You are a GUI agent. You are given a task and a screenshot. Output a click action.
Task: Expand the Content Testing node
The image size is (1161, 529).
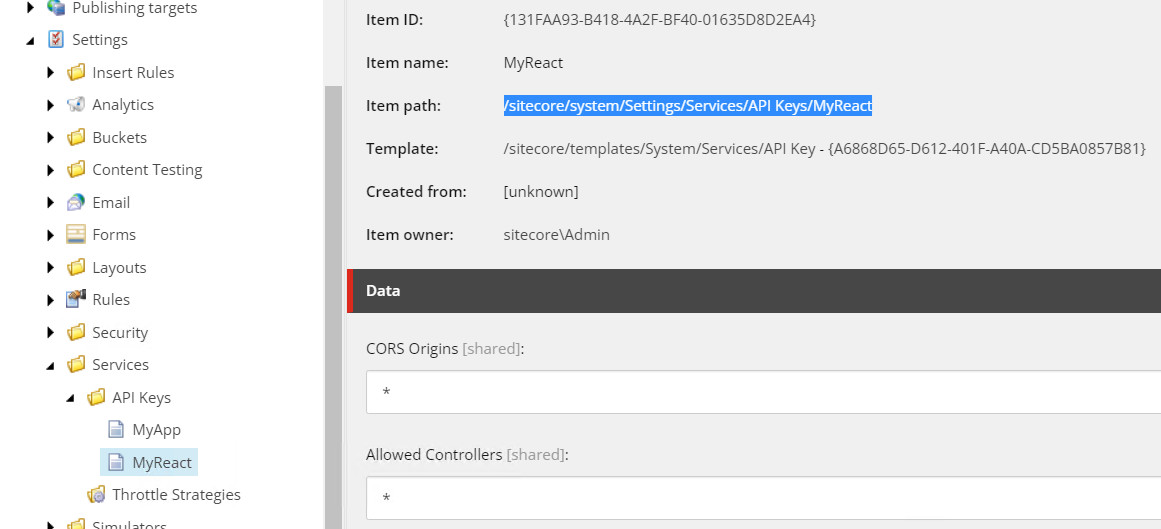click(x=50, y=170)
